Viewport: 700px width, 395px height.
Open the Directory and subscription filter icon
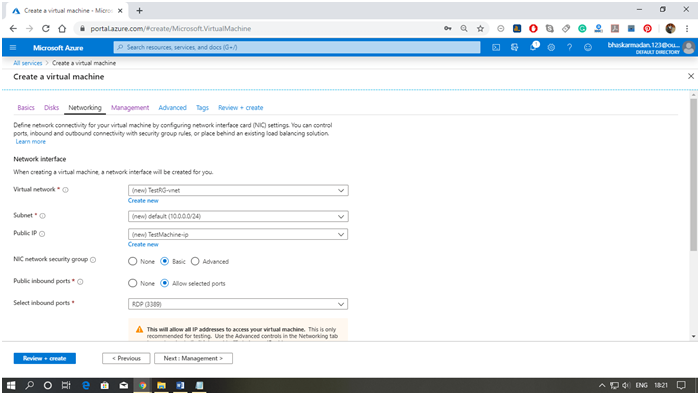tap(514, 47)
